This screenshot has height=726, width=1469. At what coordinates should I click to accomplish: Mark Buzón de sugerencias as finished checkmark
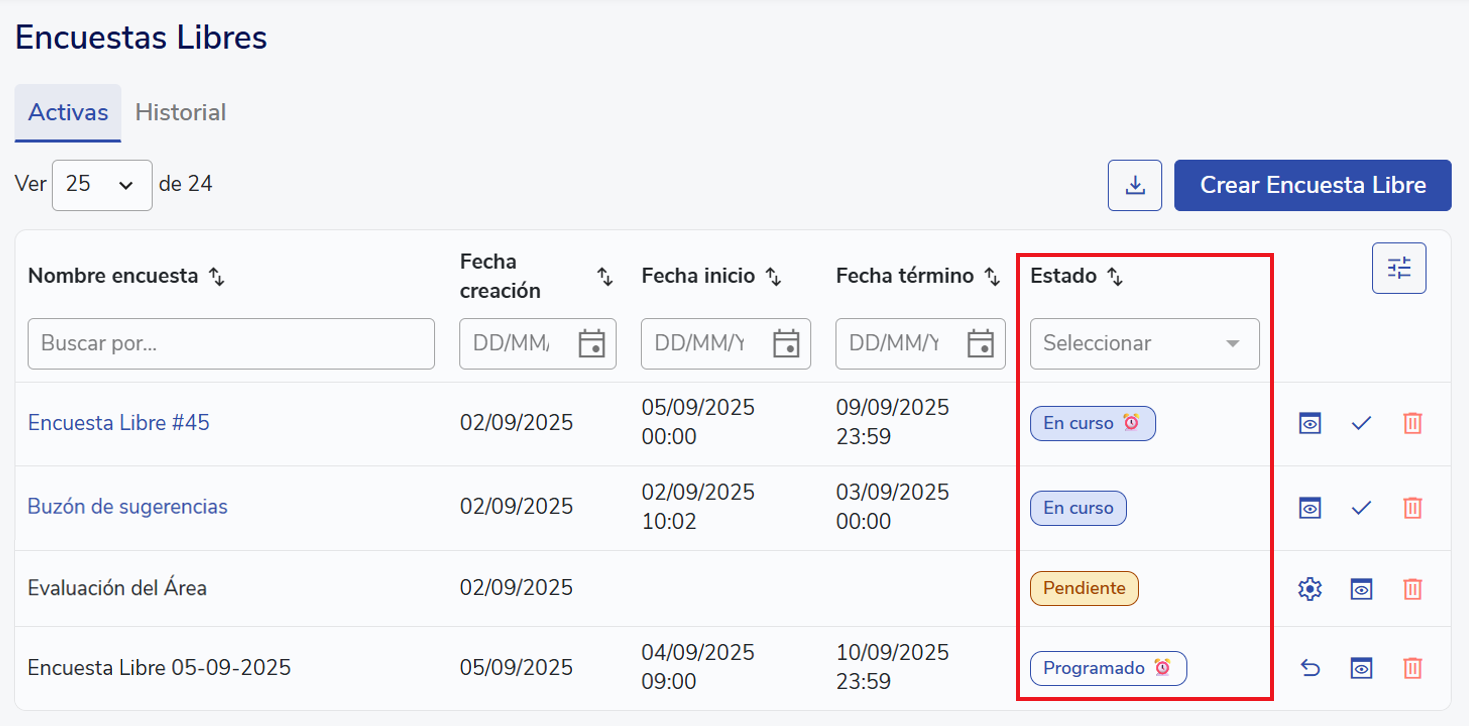click(x=1360, y=508)
